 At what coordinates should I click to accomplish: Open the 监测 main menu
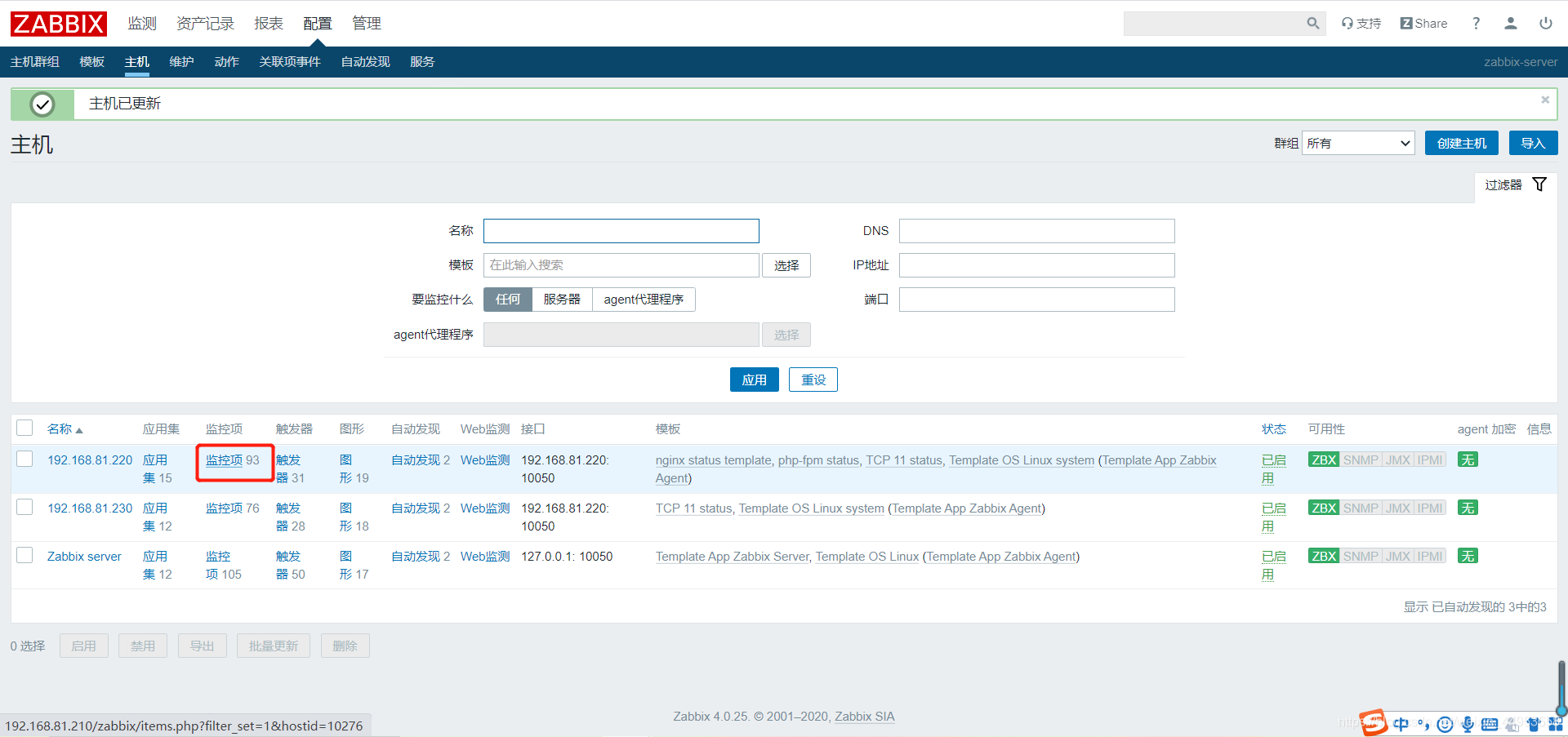click(x=142, y=24)
